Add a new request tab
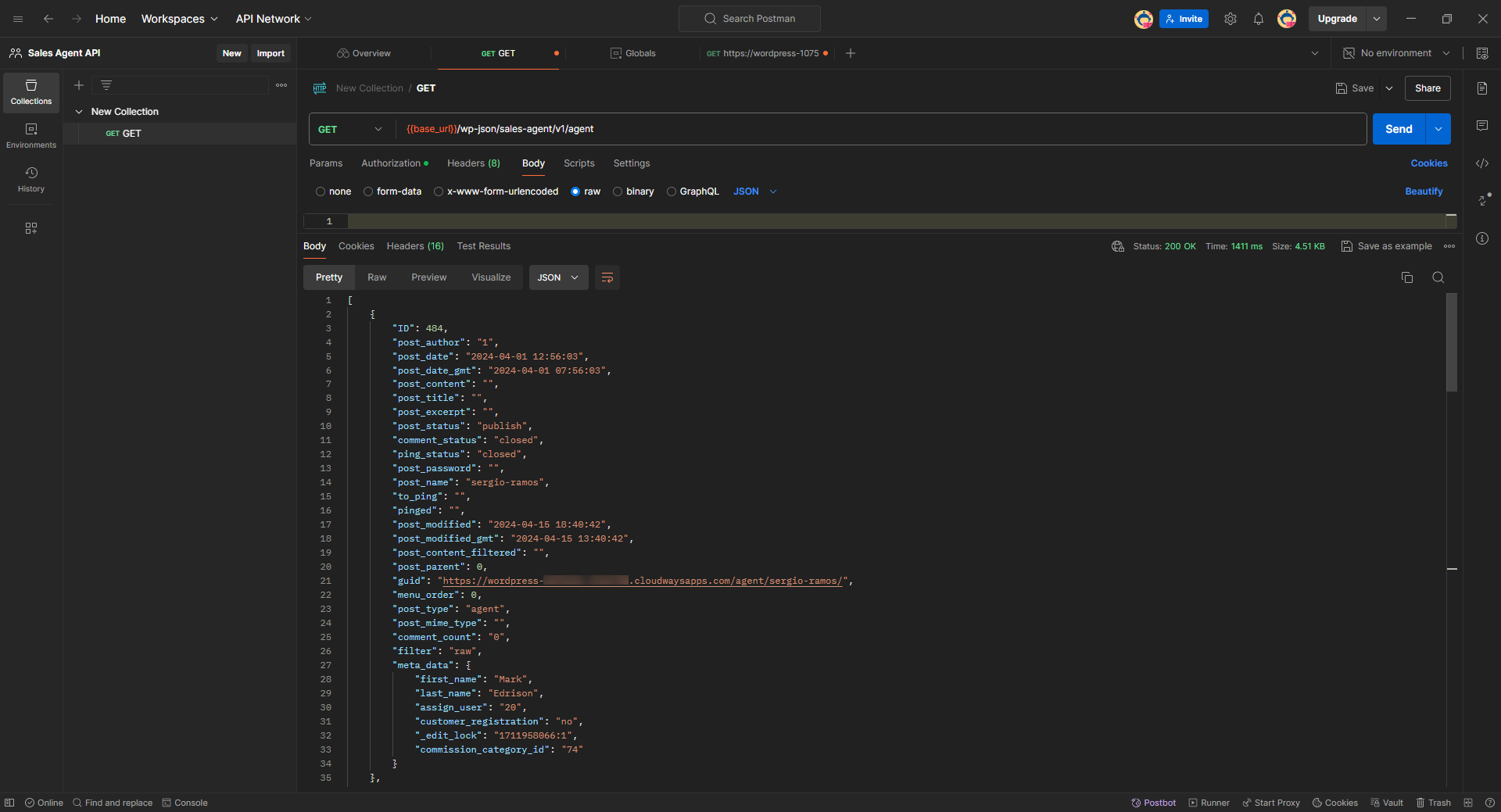The image size is (1501, 812). [851, 53]
